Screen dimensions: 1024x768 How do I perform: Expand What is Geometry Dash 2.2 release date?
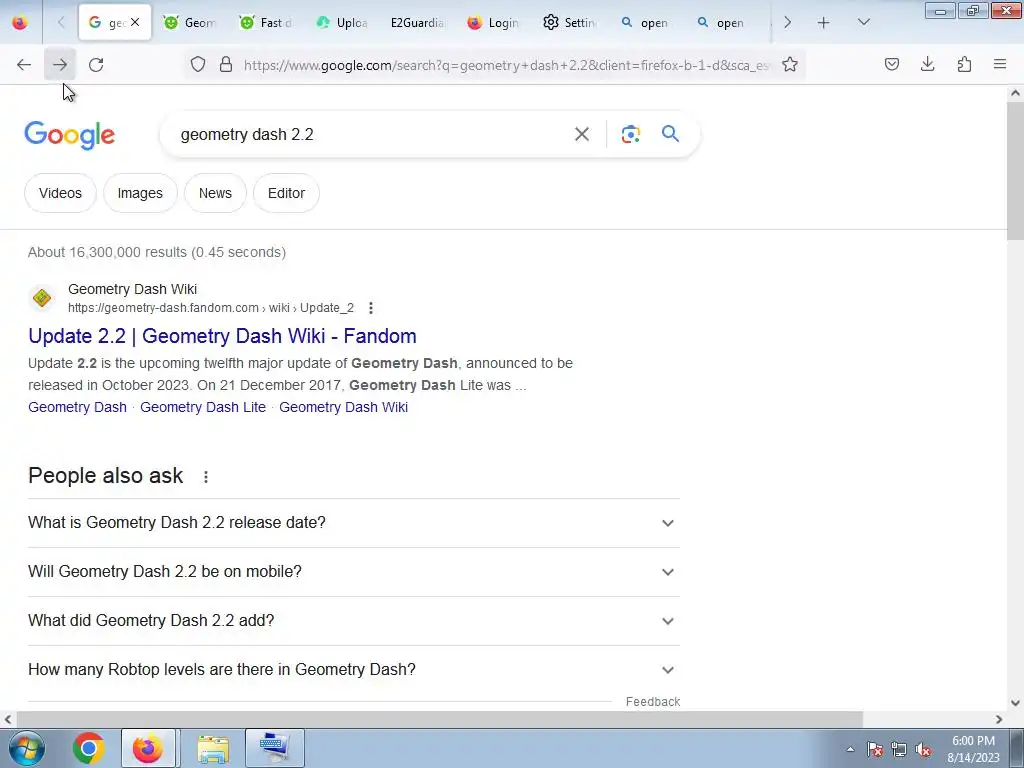tap(354, 523)
